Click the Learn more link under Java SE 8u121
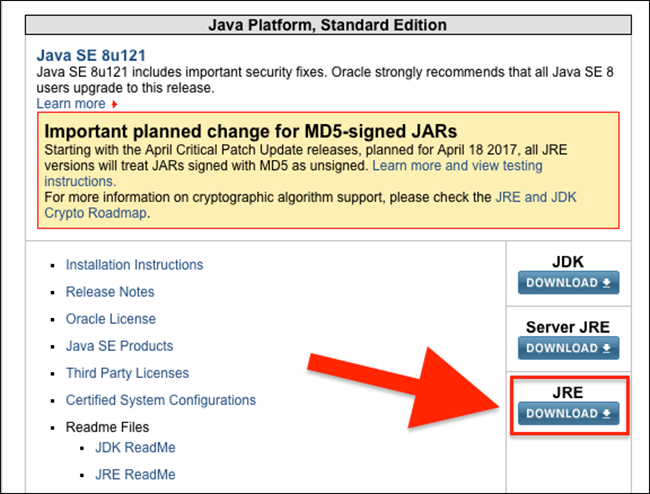The width and height of the screenshot is (650, 494). pyautogui.click(x=71, y=104)
